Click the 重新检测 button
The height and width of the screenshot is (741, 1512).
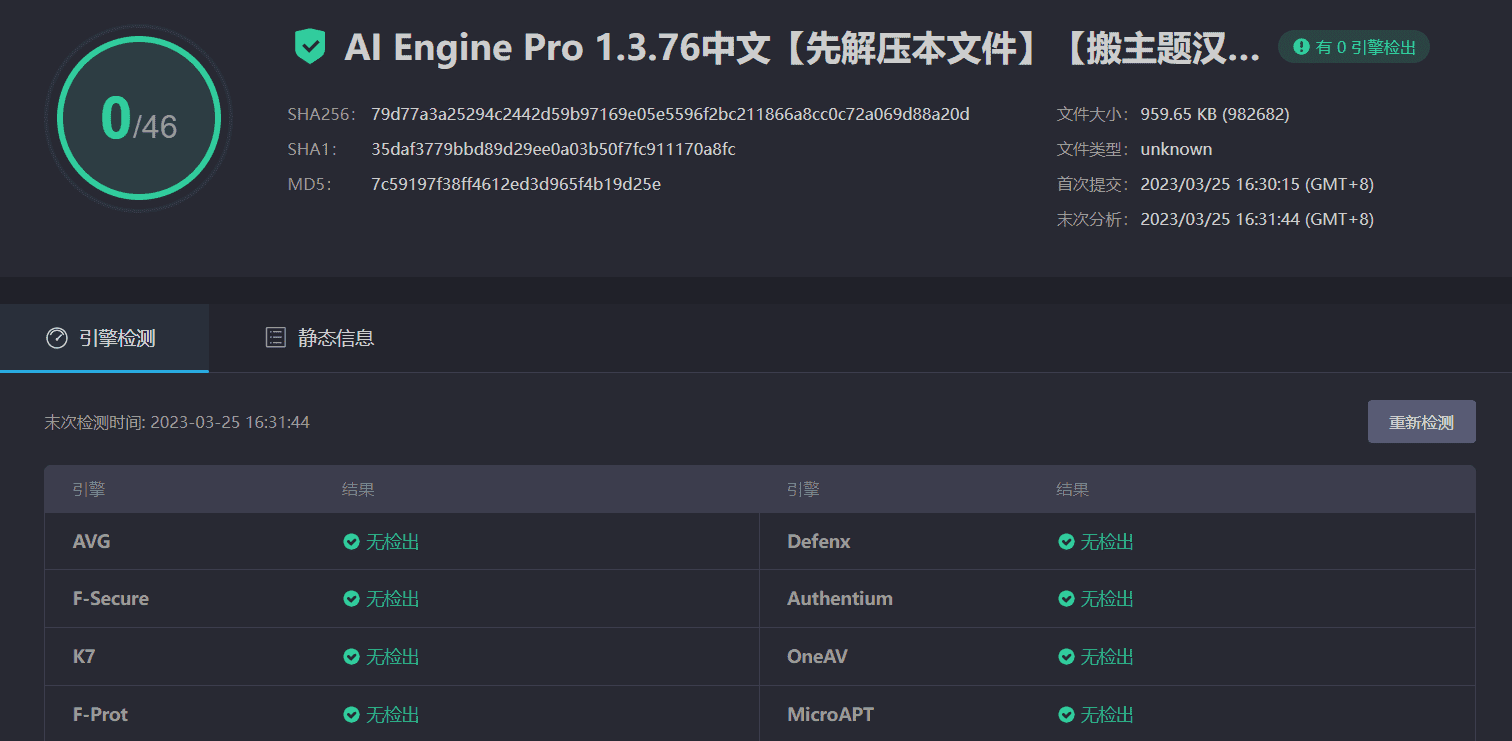tap(1421, 422)
